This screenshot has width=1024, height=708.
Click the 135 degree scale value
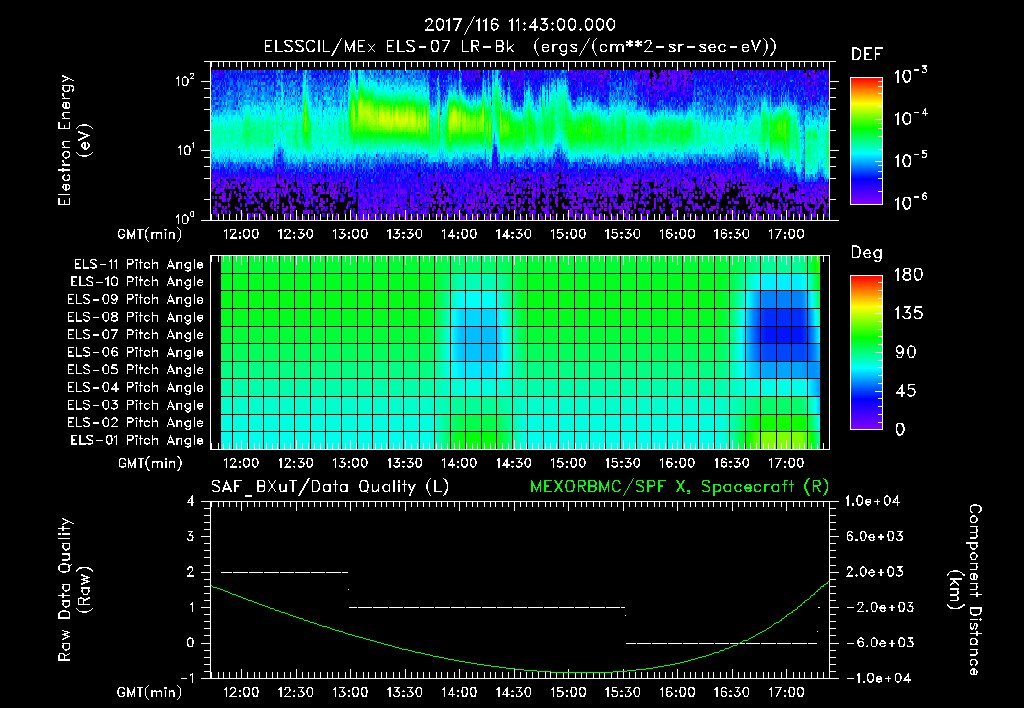click(x=908, y=313)
